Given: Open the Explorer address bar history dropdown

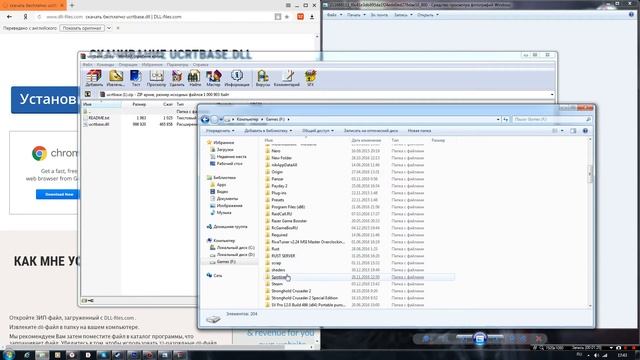Looking at the screenshot, I should click(x=498, y=119).
